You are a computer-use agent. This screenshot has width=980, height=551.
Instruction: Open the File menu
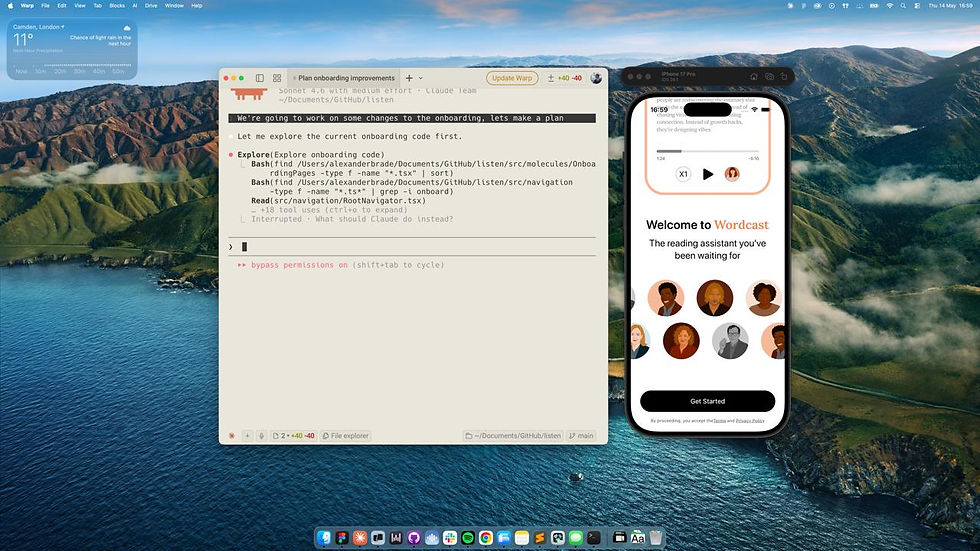[x=45, y=6]
